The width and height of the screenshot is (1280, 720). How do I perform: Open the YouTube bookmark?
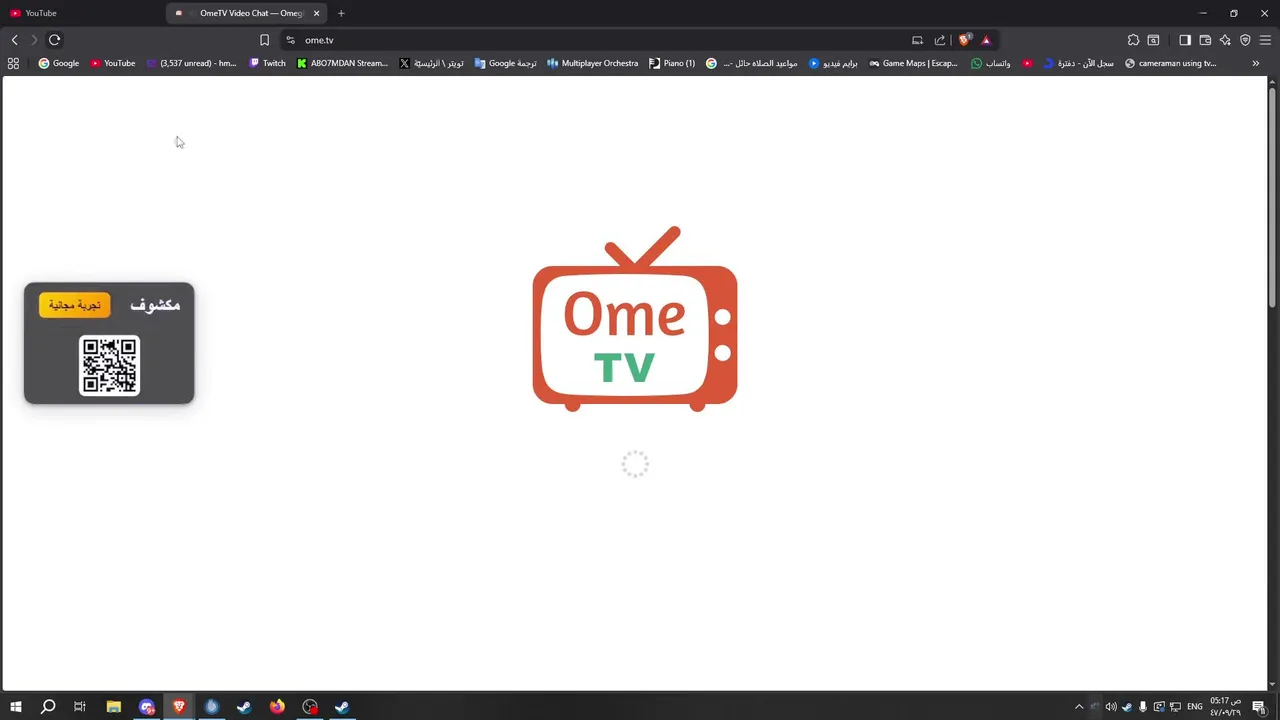[x=113, y=63]
